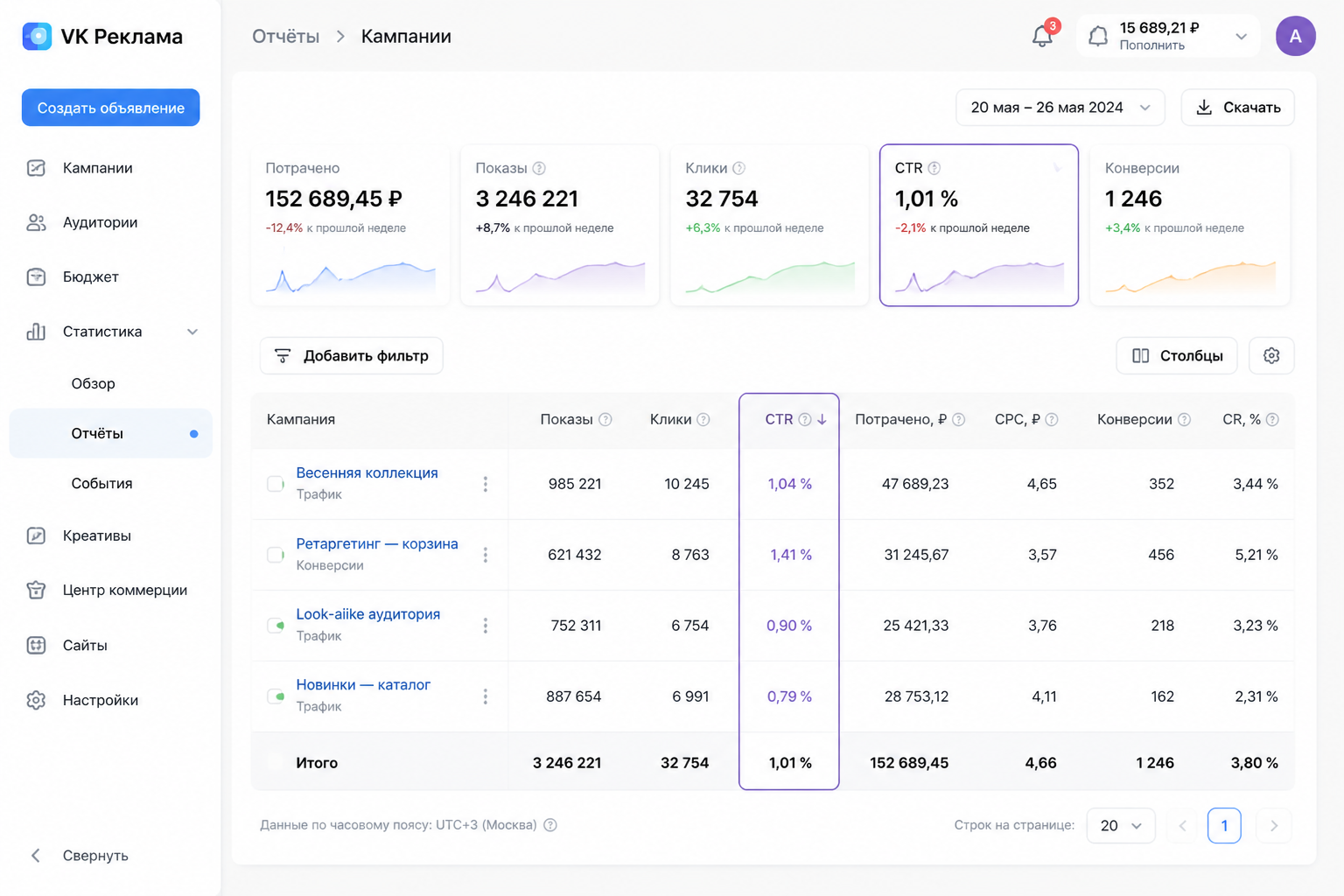Sort by CTR descending arrow
This screenshot has width=1344, height=896.
[x=822, y=420]
